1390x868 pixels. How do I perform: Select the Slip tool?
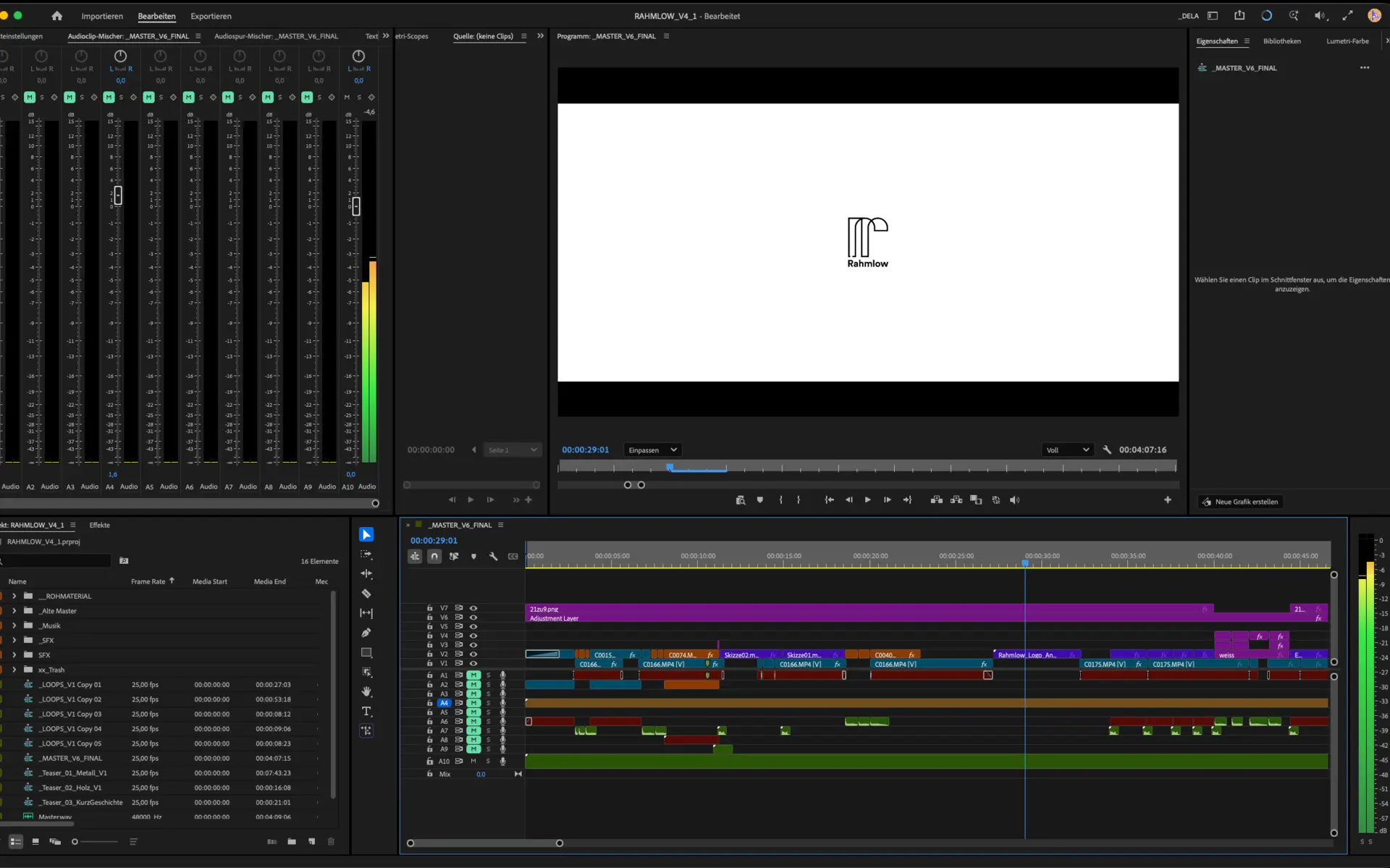[366, 613]
